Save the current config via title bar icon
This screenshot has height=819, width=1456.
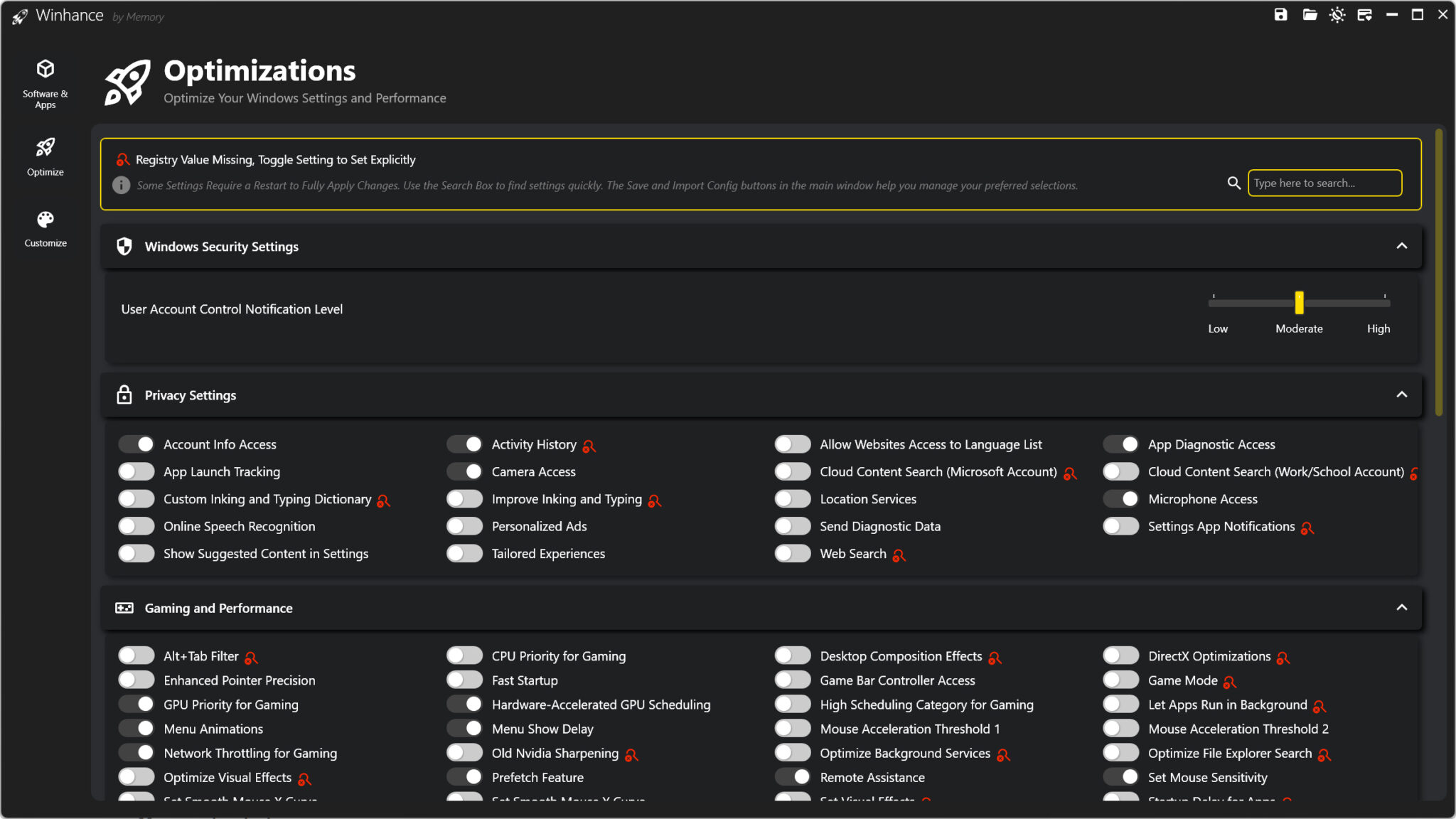(x=1280, y=14)
